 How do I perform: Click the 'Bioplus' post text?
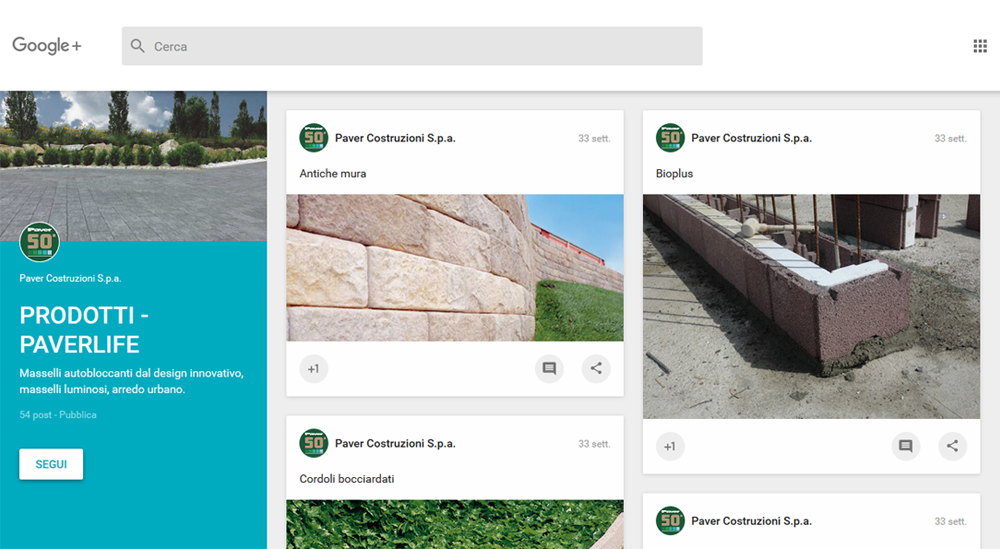tap(674, 173)
